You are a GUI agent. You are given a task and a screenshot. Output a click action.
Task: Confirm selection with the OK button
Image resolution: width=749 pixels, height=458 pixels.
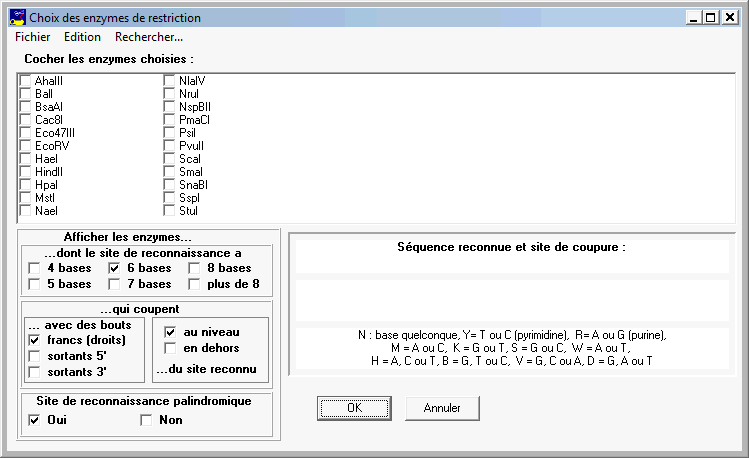(354, 408)
